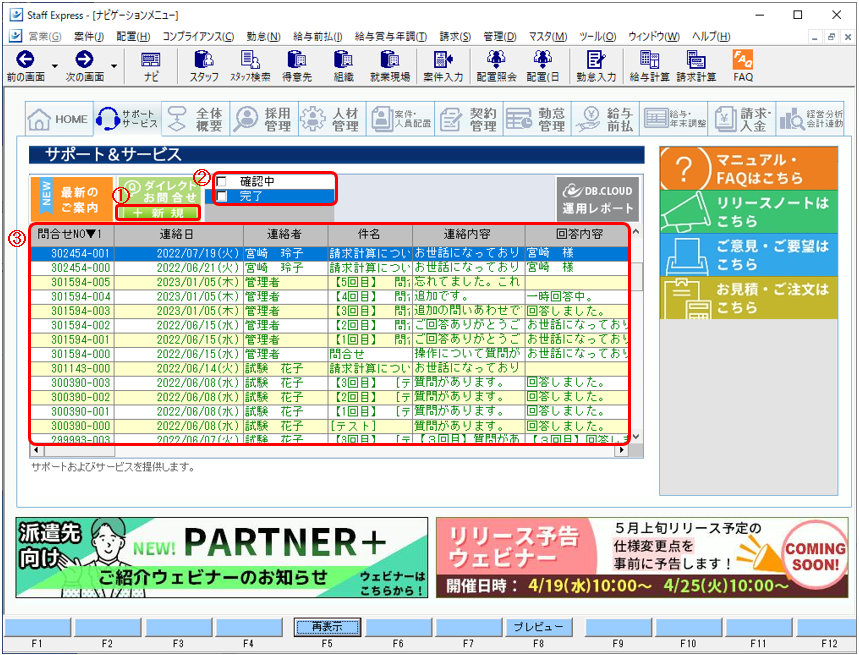Click ダイレクトお問合せ green button
Image resolution: width=859 pixels, height=655 pixels.
tap(159, 190)
